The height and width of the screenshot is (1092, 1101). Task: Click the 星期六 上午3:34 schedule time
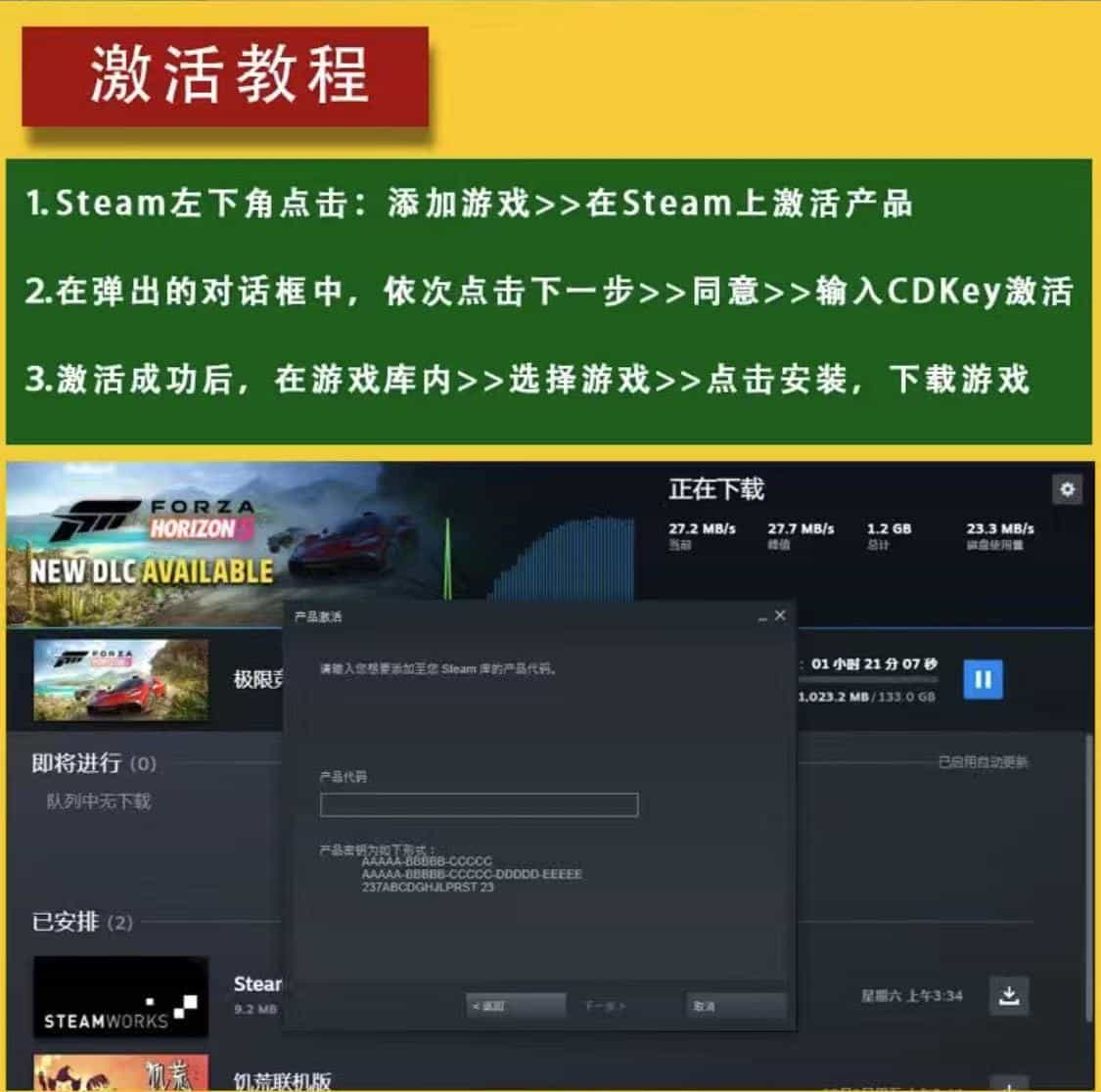pos(911,996)
